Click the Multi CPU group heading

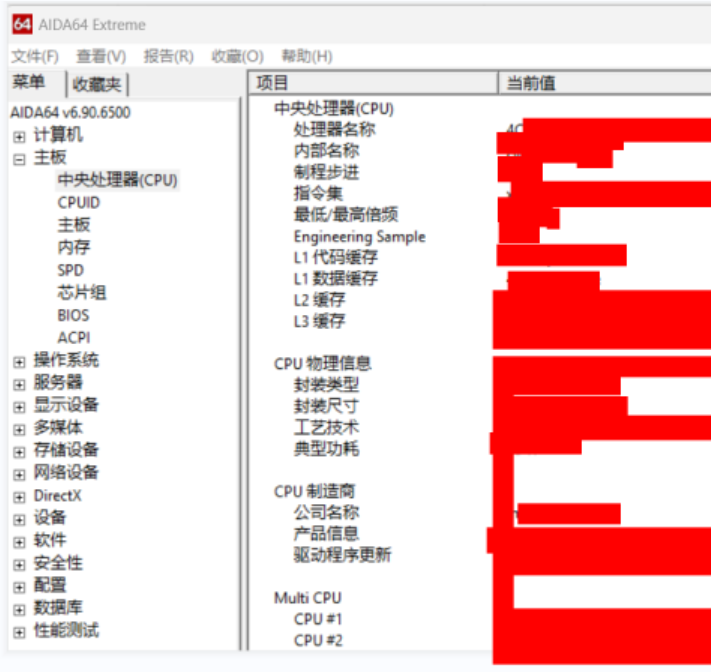click(308, 598)
